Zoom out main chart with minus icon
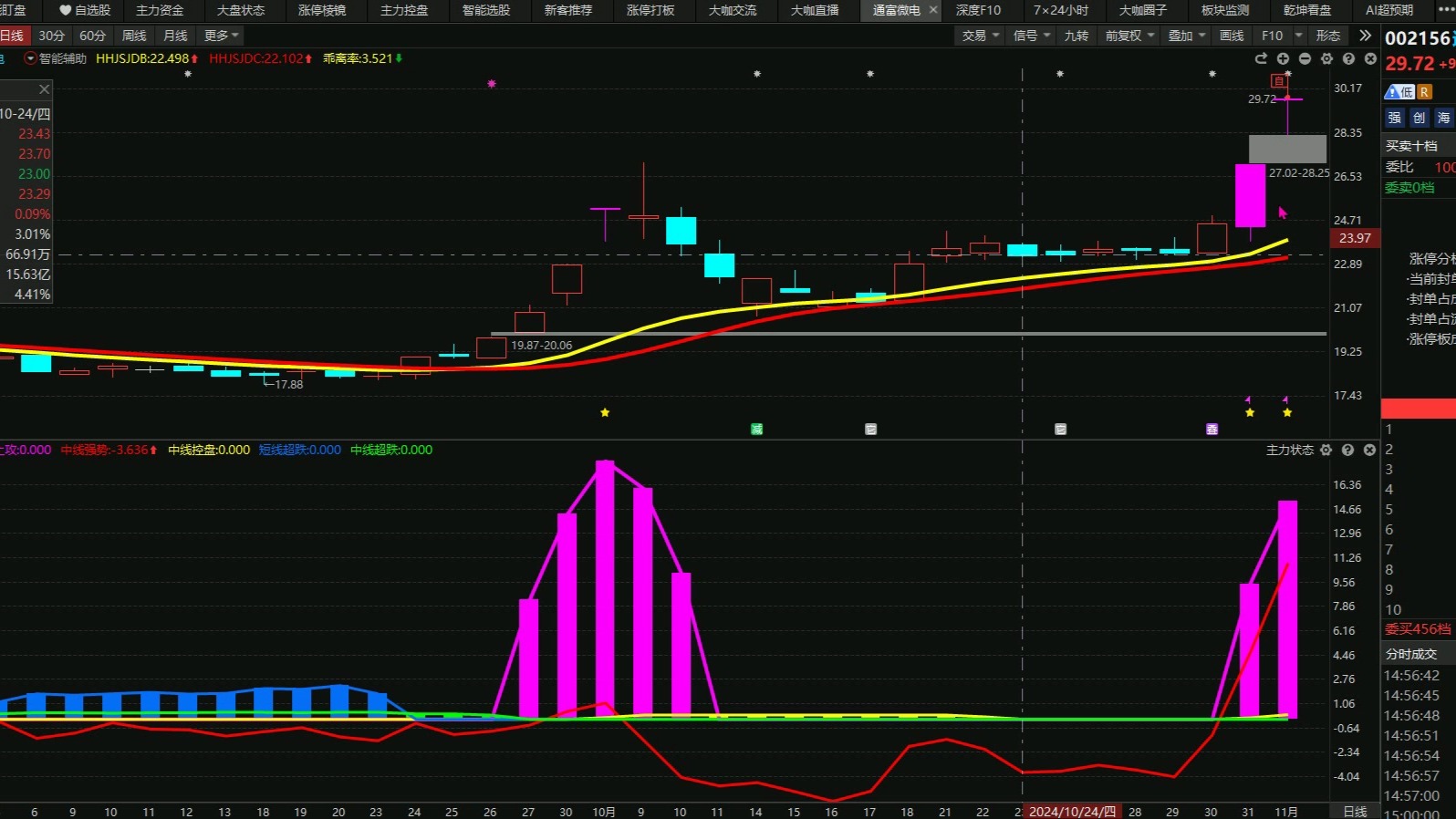Screen dimensions: 1456x819 tap(1305, 58)
